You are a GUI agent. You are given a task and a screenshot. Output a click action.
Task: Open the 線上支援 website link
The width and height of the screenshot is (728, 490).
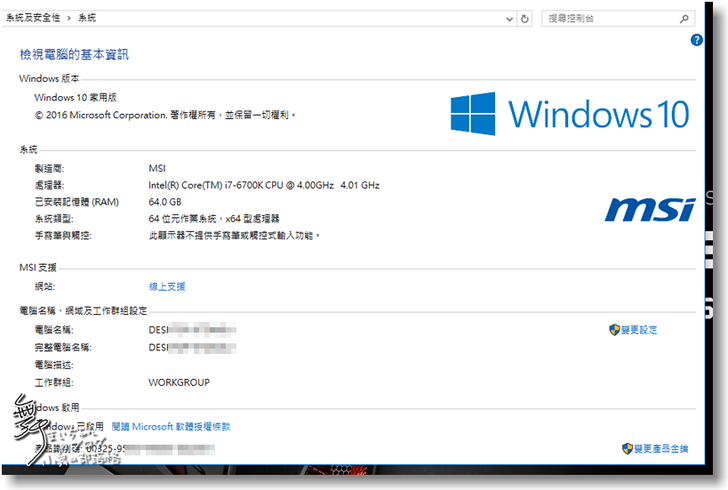pos(167,287)
